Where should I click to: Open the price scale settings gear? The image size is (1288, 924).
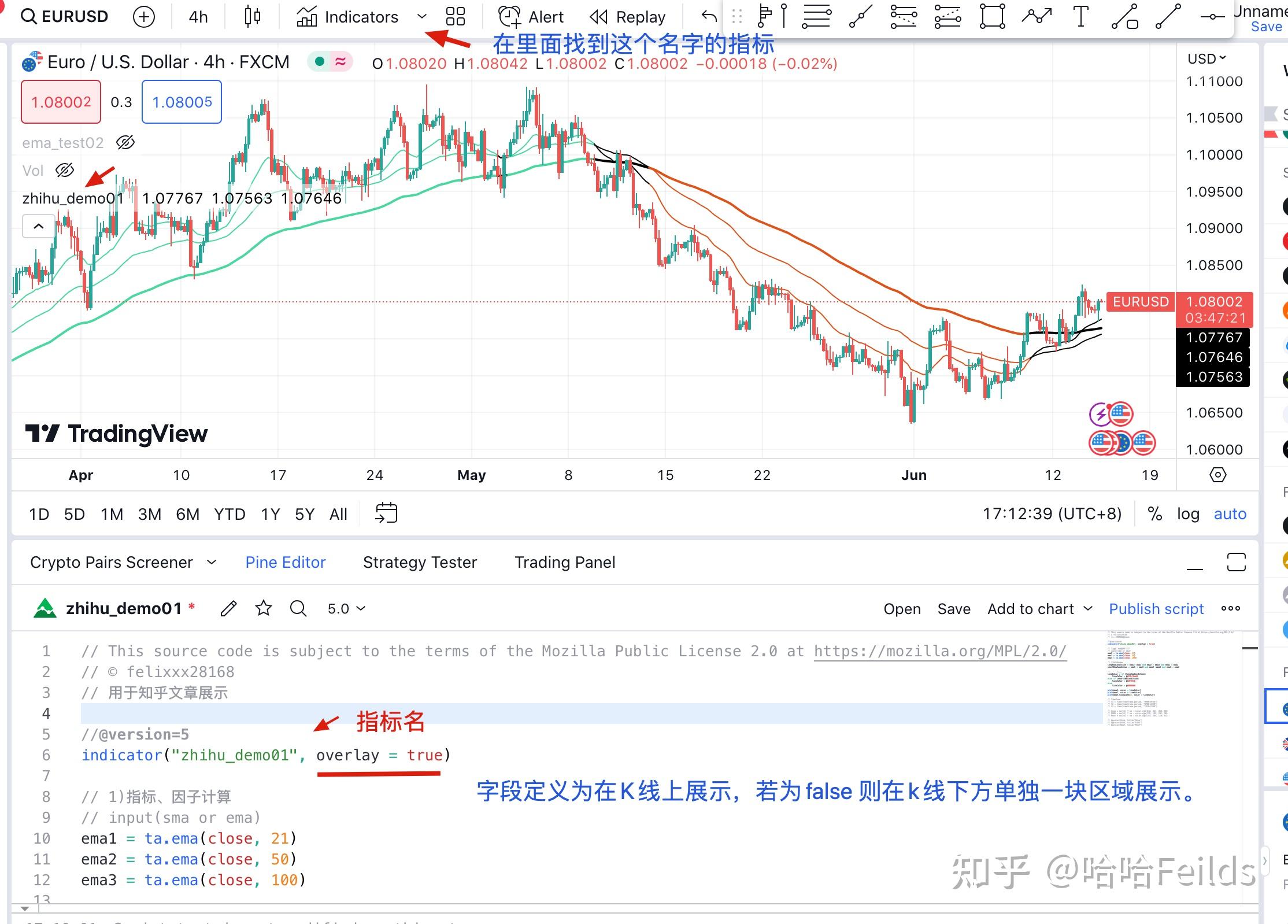tap(1217, 475)
